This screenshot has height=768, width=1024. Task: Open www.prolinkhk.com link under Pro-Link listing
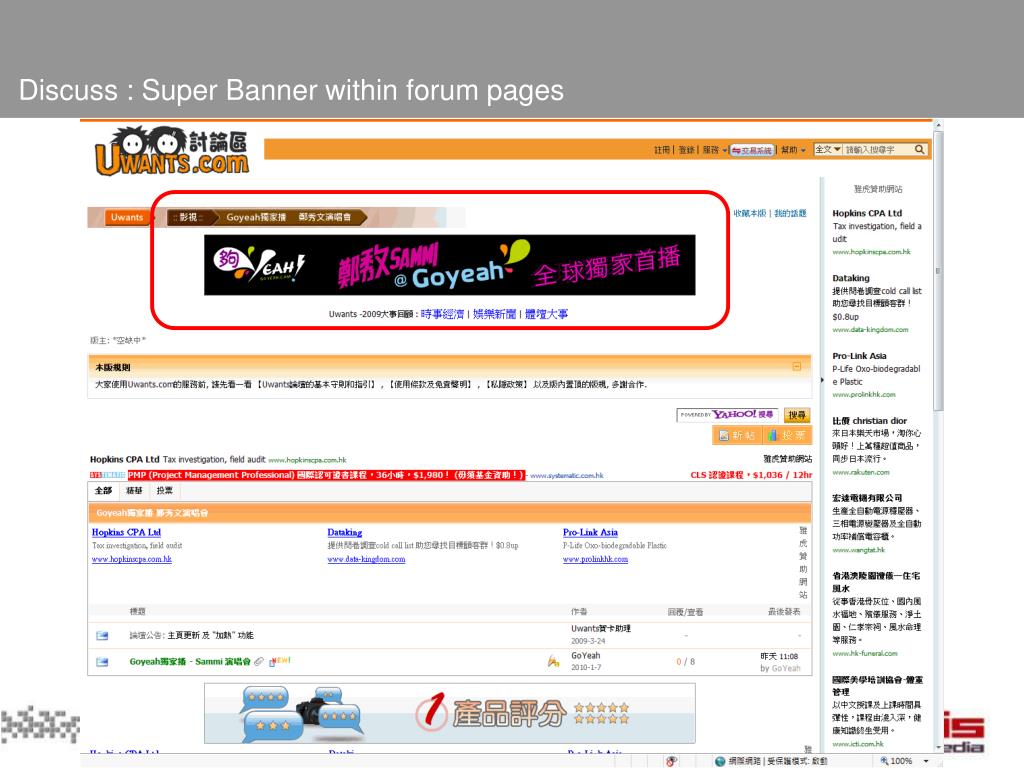[596, 559]
